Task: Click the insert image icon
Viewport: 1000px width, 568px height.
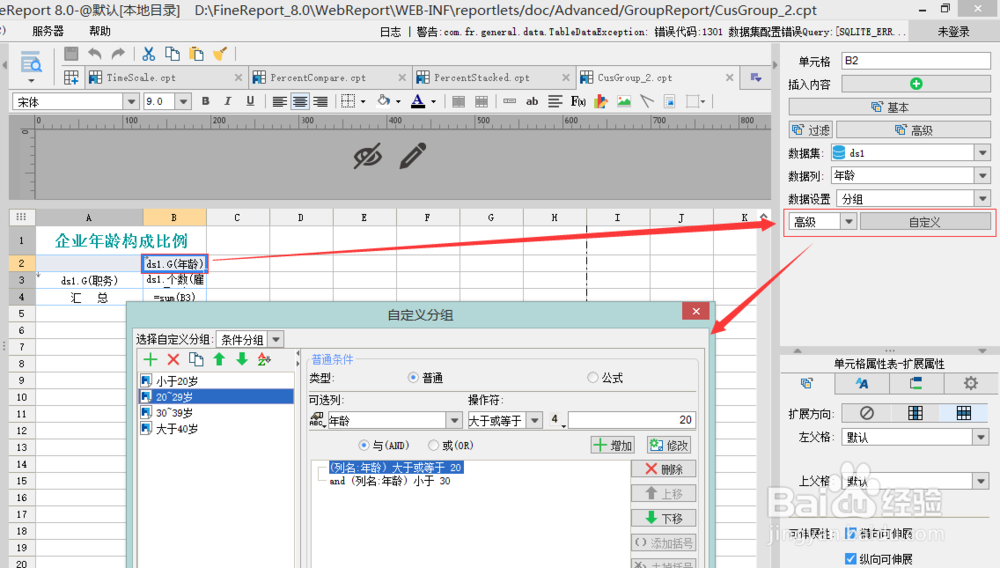Action: click(624, 101)
